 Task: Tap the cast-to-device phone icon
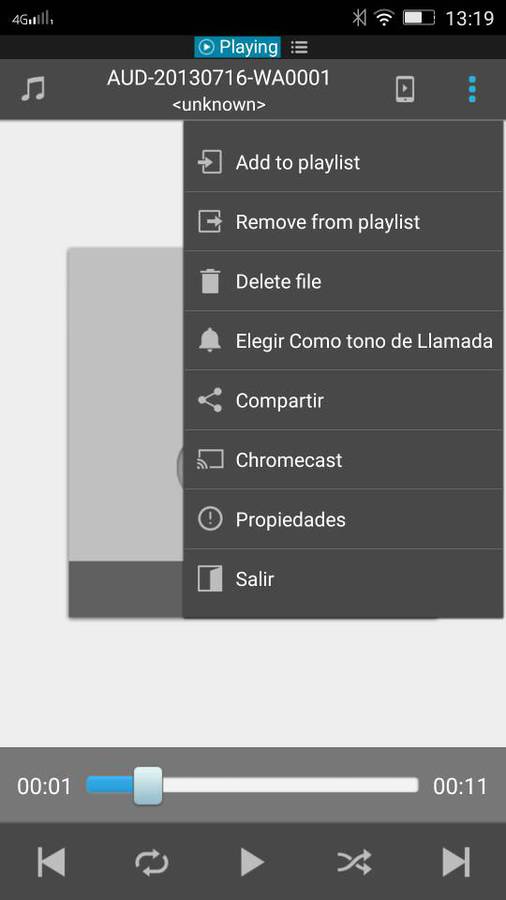click(x=405, y=90)
